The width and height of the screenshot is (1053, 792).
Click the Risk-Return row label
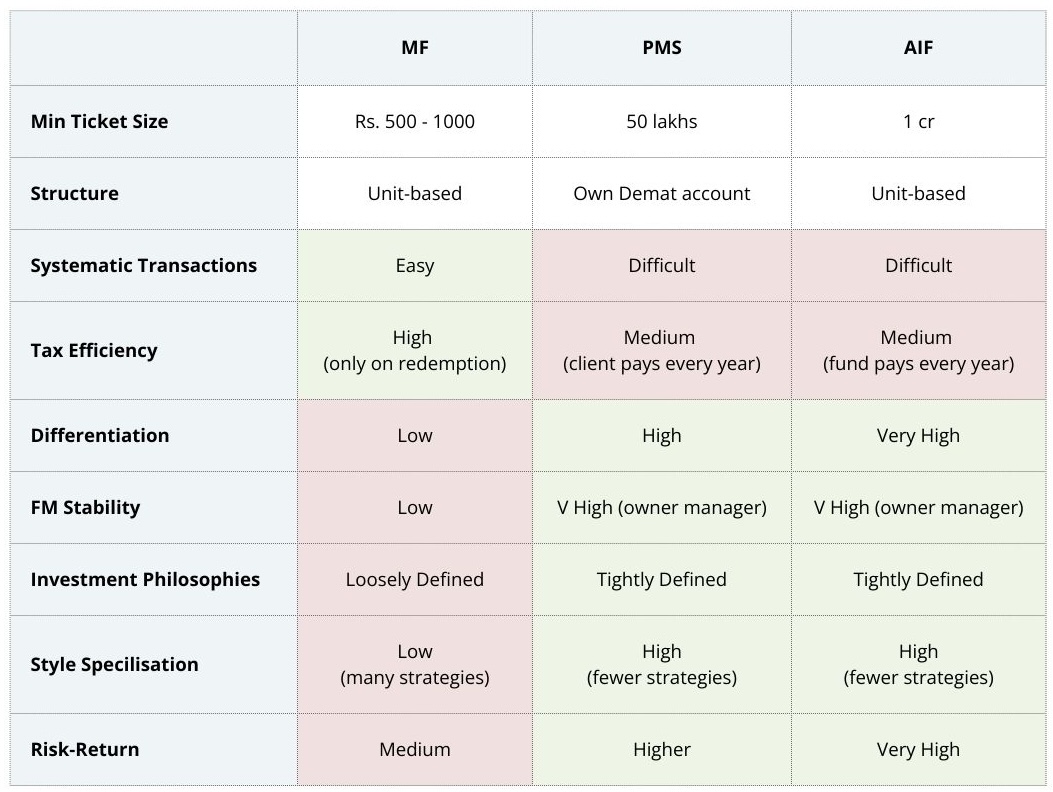tap(84, 749)
